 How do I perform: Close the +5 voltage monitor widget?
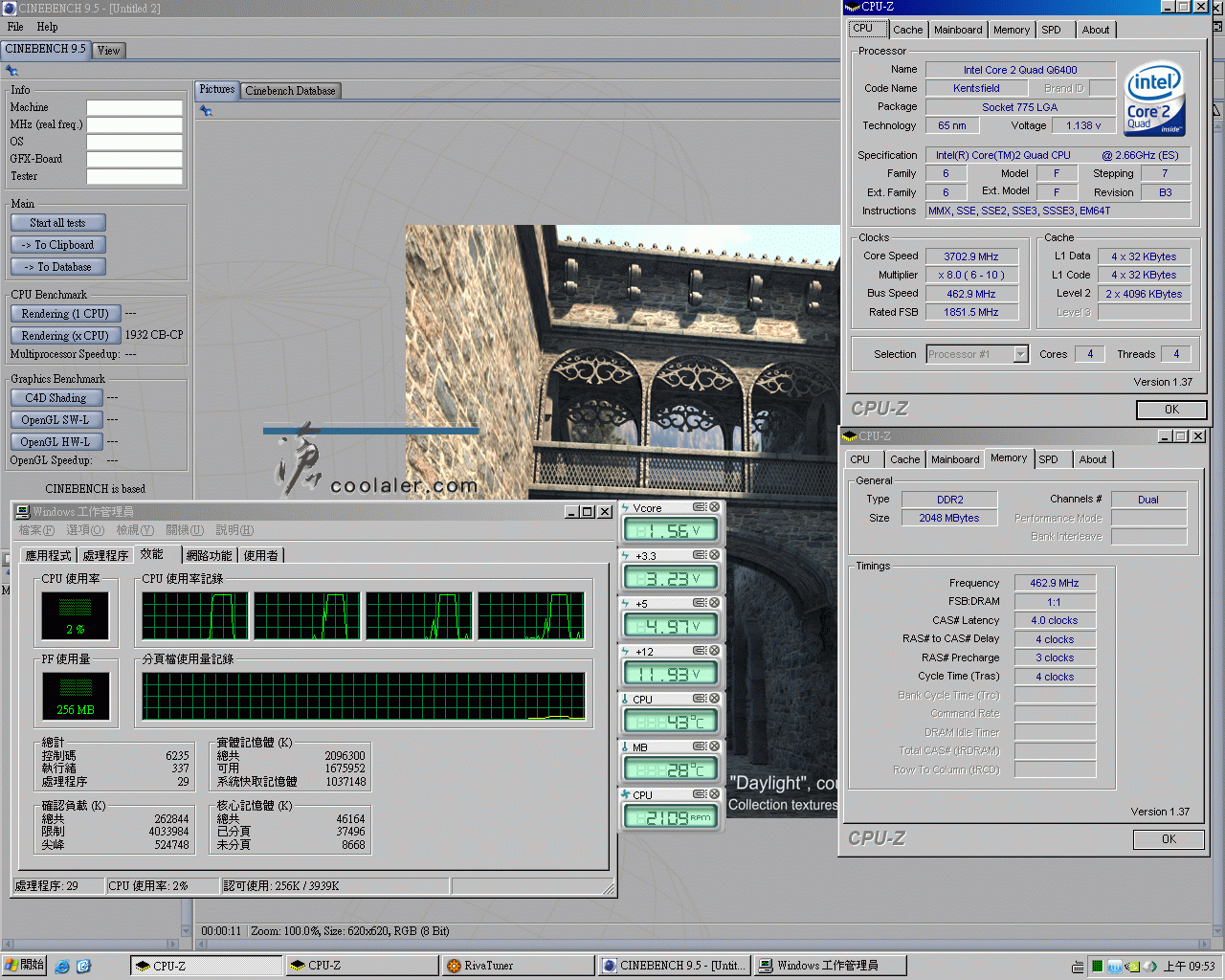[714, 603]
